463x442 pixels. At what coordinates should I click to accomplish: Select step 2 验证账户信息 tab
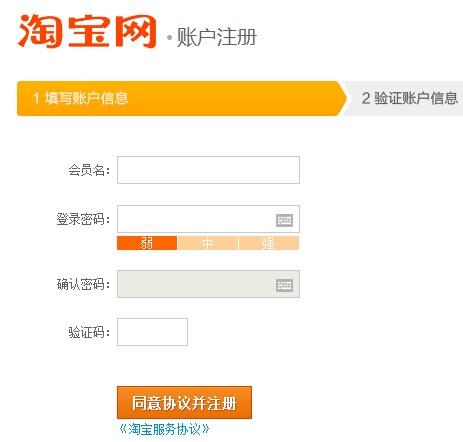point(403,98)
